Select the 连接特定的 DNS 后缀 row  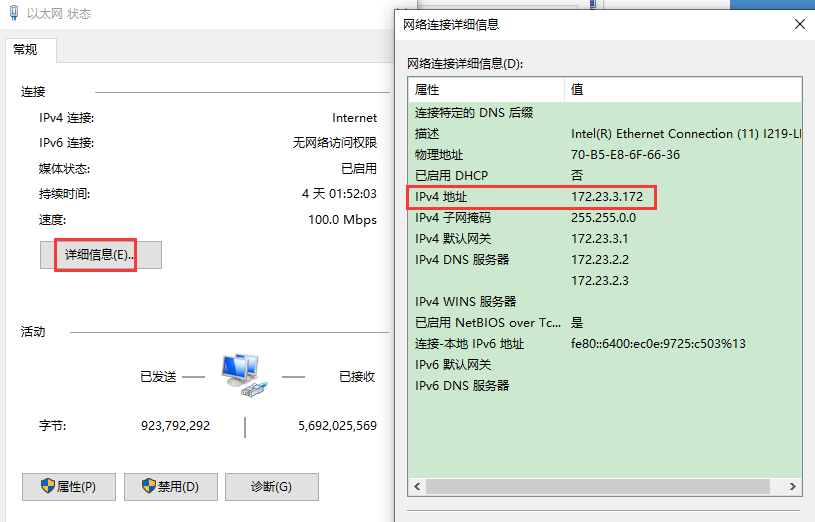click(x=605, y=113)
